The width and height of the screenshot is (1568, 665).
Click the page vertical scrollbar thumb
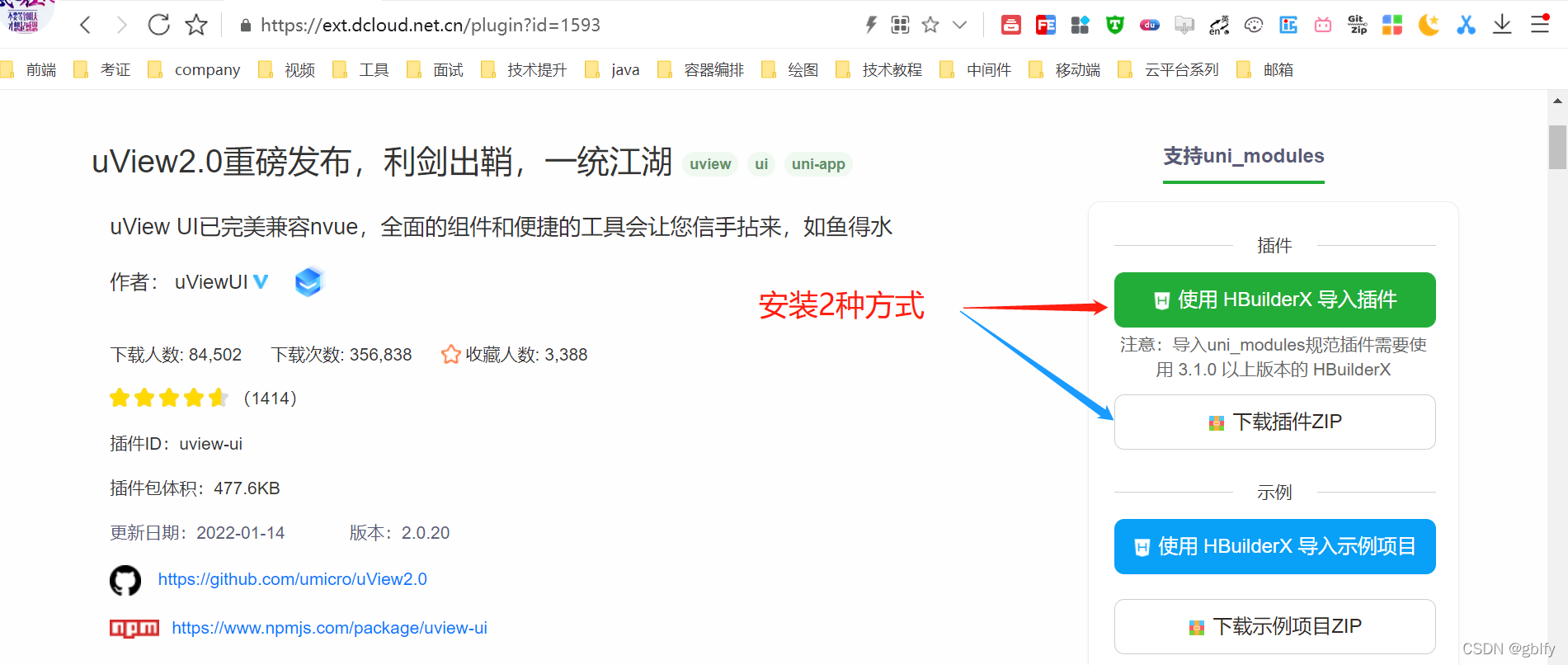point(1557,147)
